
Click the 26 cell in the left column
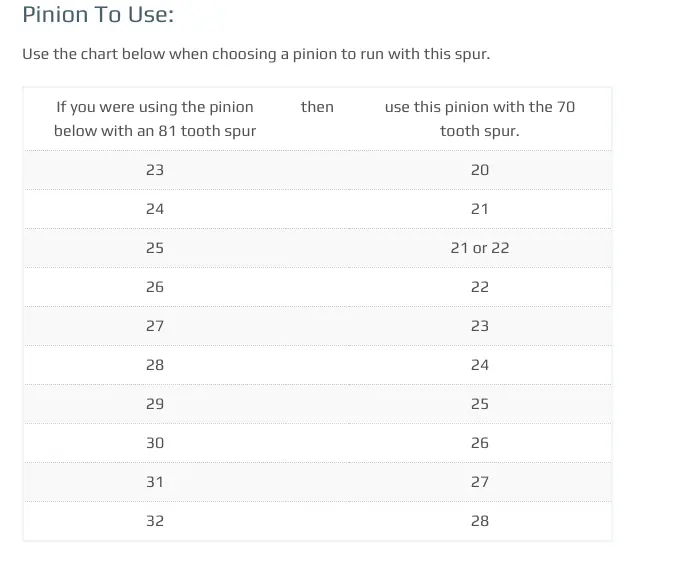click(x=155, y=287)
